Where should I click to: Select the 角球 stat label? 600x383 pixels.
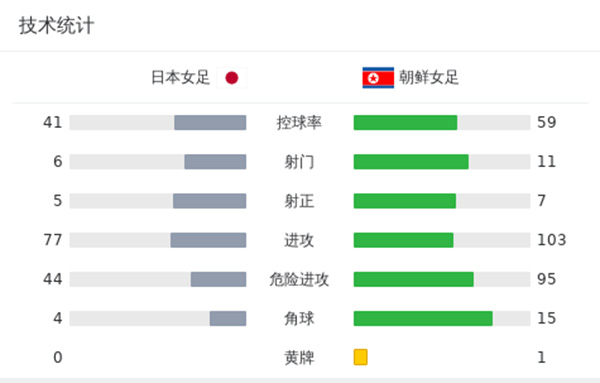(299, 318)
